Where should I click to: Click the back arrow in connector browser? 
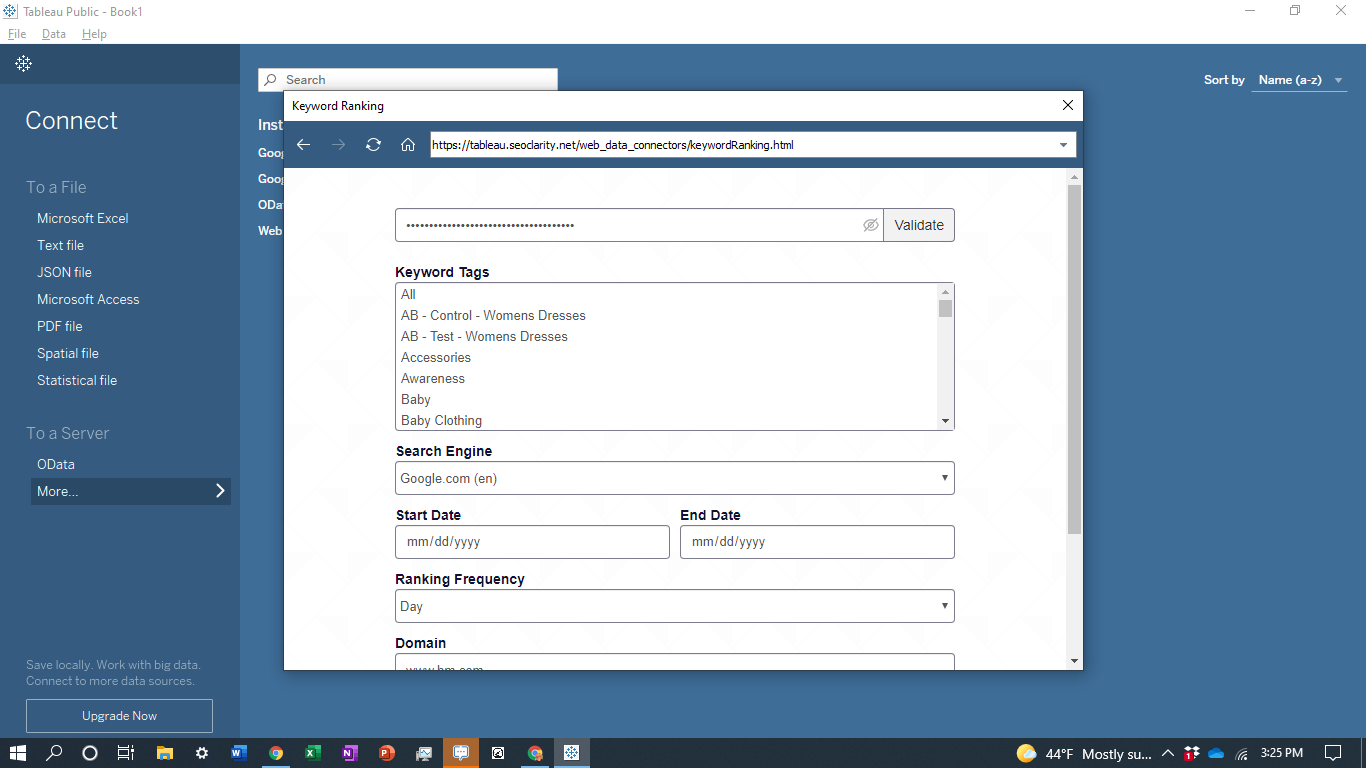tap(304, 145)
